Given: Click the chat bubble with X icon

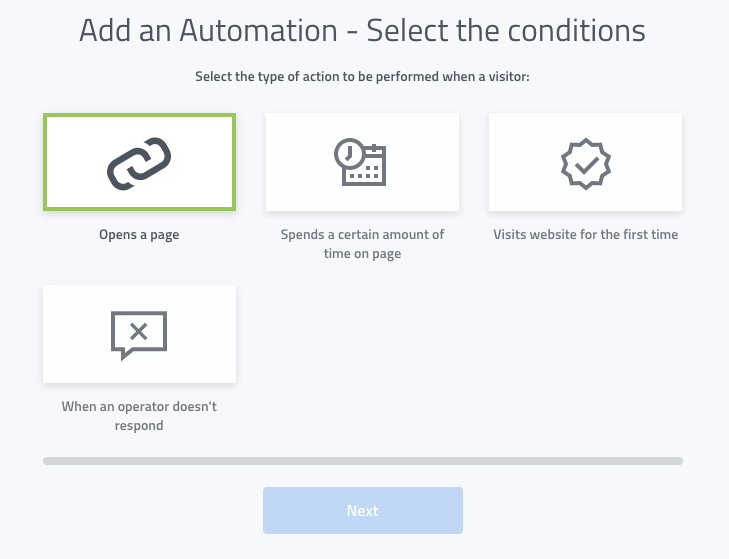Looking at the screenshot, I should click(x=139, y=334).
